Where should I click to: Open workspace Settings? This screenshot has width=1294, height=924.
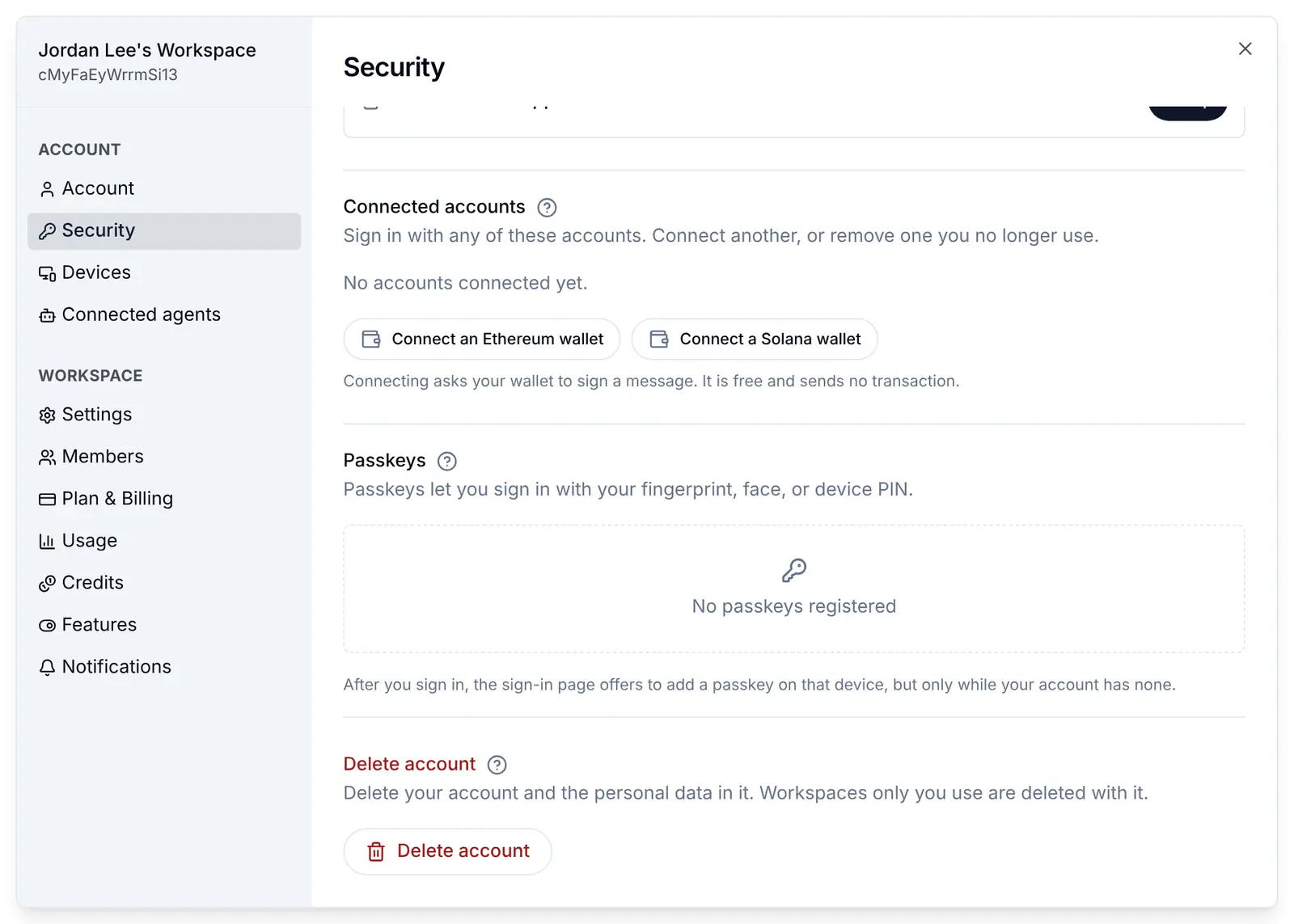[164, 415]
